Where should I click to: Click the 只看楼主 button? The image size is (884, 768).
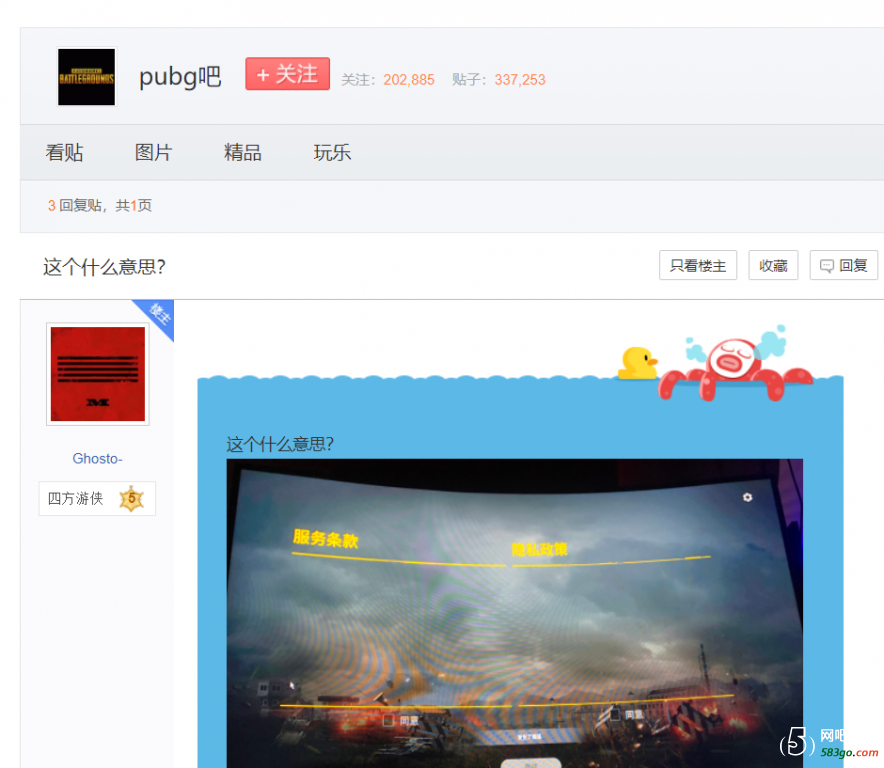698,265
